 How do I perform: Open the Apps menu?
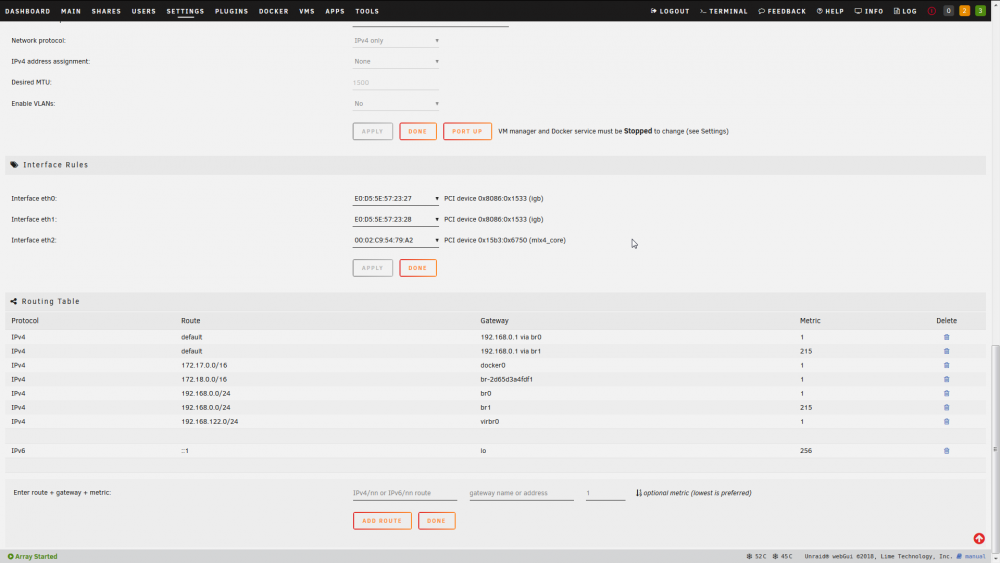click(335, 11)
